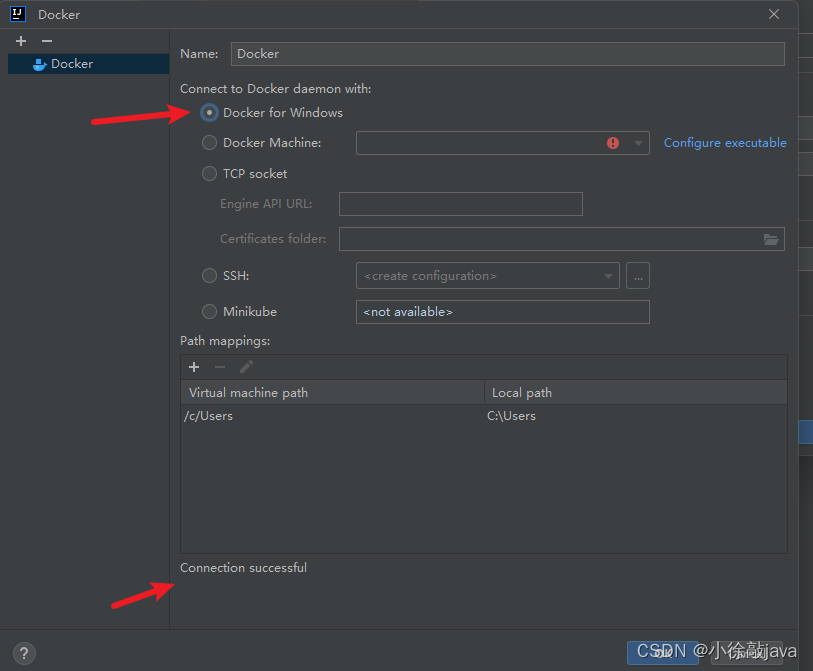Open help with the question mark button
This screenshot has height=671, width=813.
click(x=24, y=653)
